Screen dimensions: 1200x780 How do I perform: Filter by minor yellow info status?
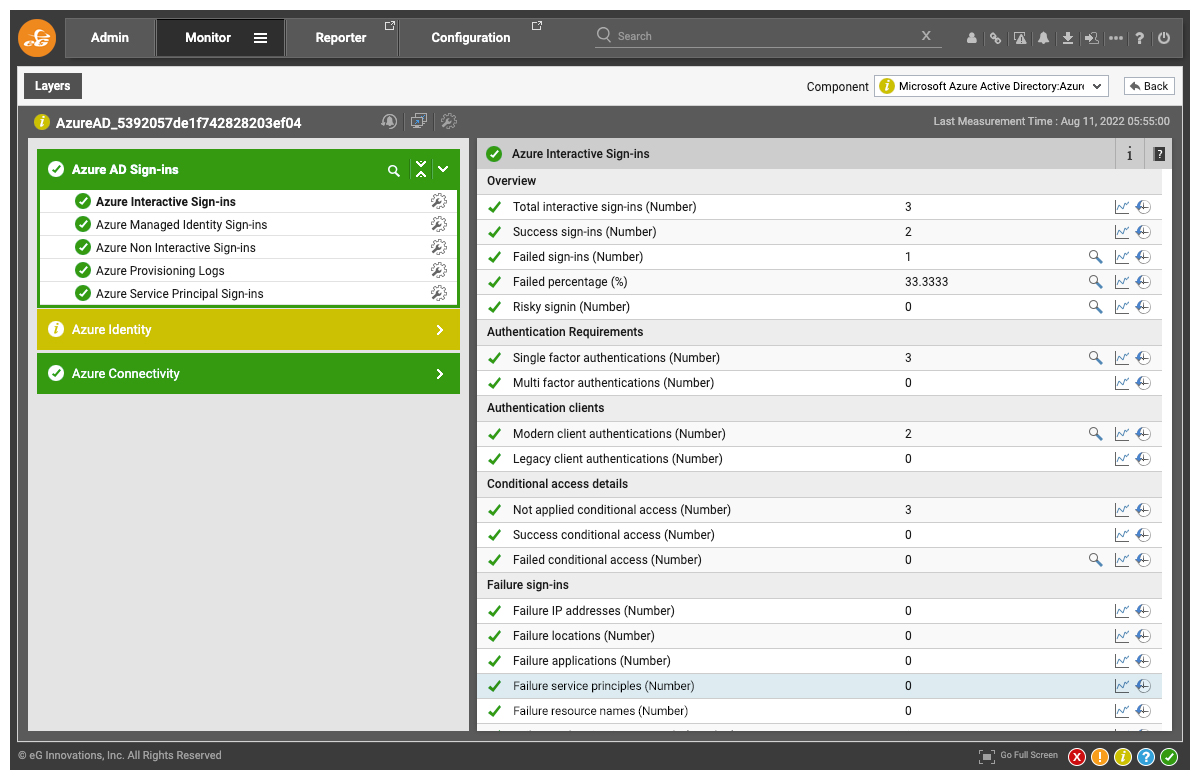click(1123, 757)
